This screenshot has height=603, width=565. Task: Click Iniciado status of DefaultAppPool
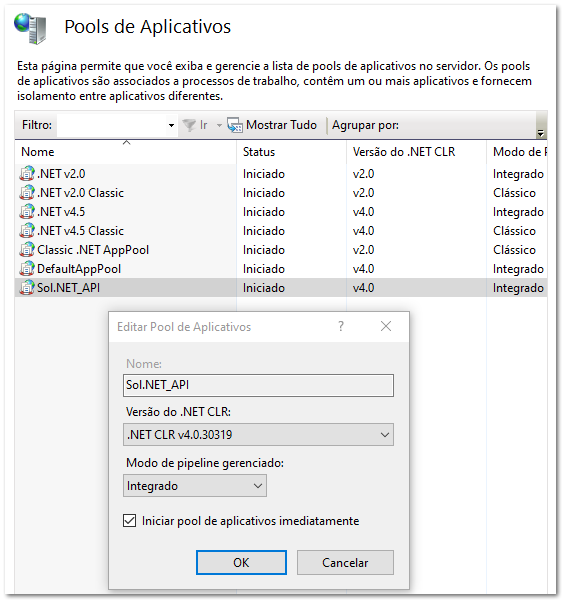(x=263, y=269)
